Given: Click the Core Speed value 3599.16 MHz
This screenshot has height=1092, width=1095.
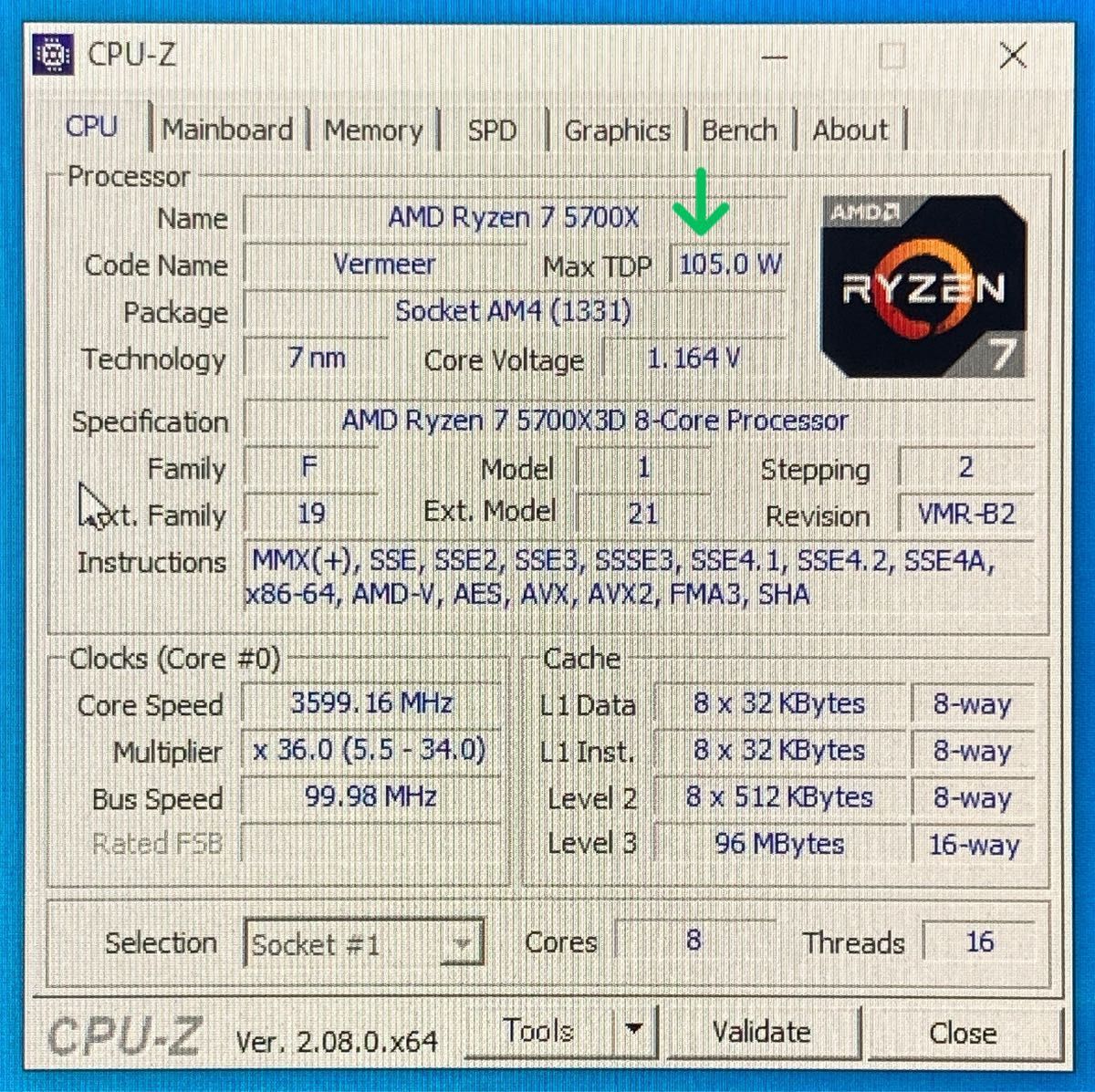Looking at the screenshot, I should pyautogui.click(x=371, y=703).
